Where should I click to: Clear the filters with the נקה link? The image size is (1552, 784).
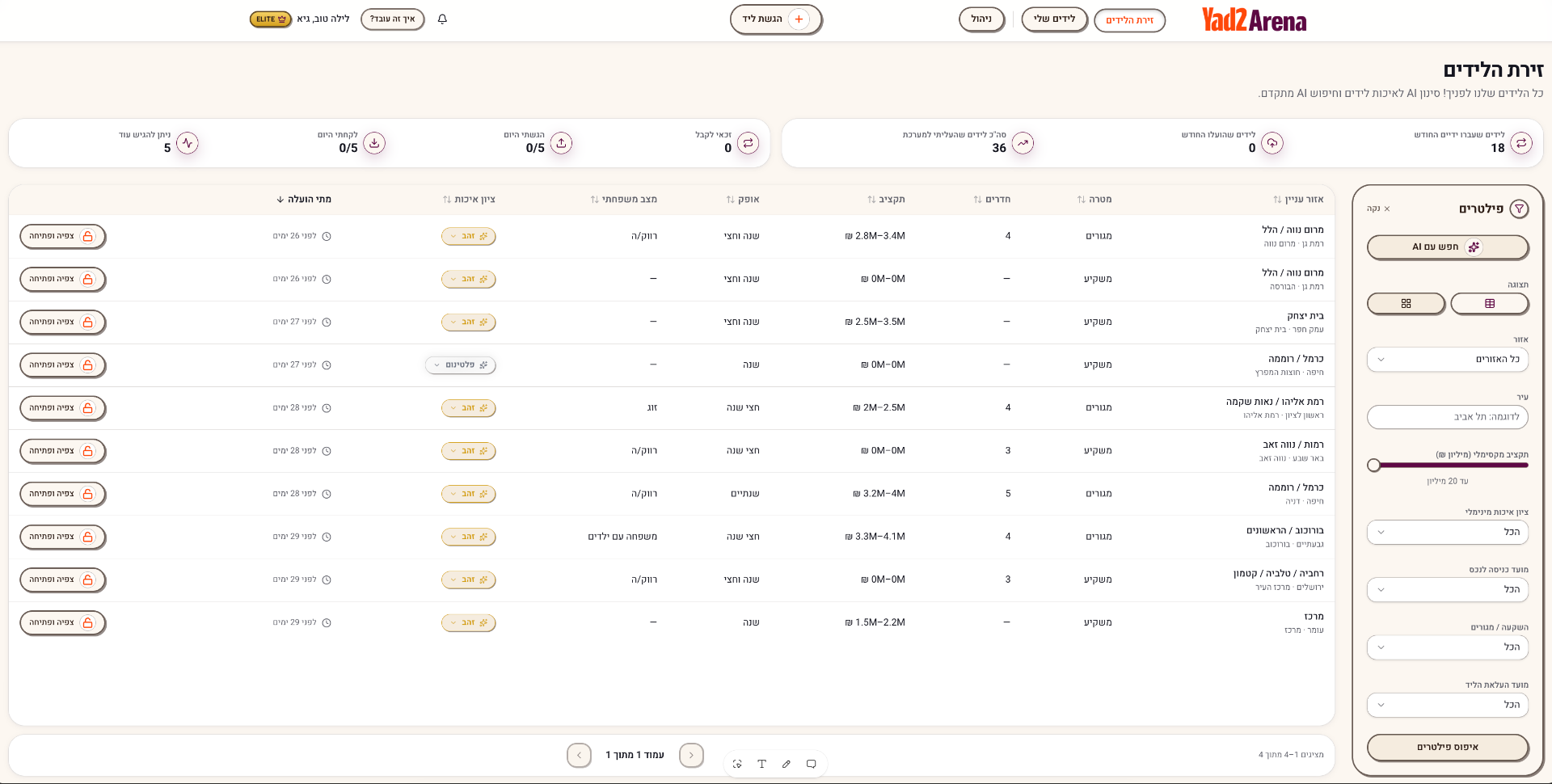[1378, 209]
